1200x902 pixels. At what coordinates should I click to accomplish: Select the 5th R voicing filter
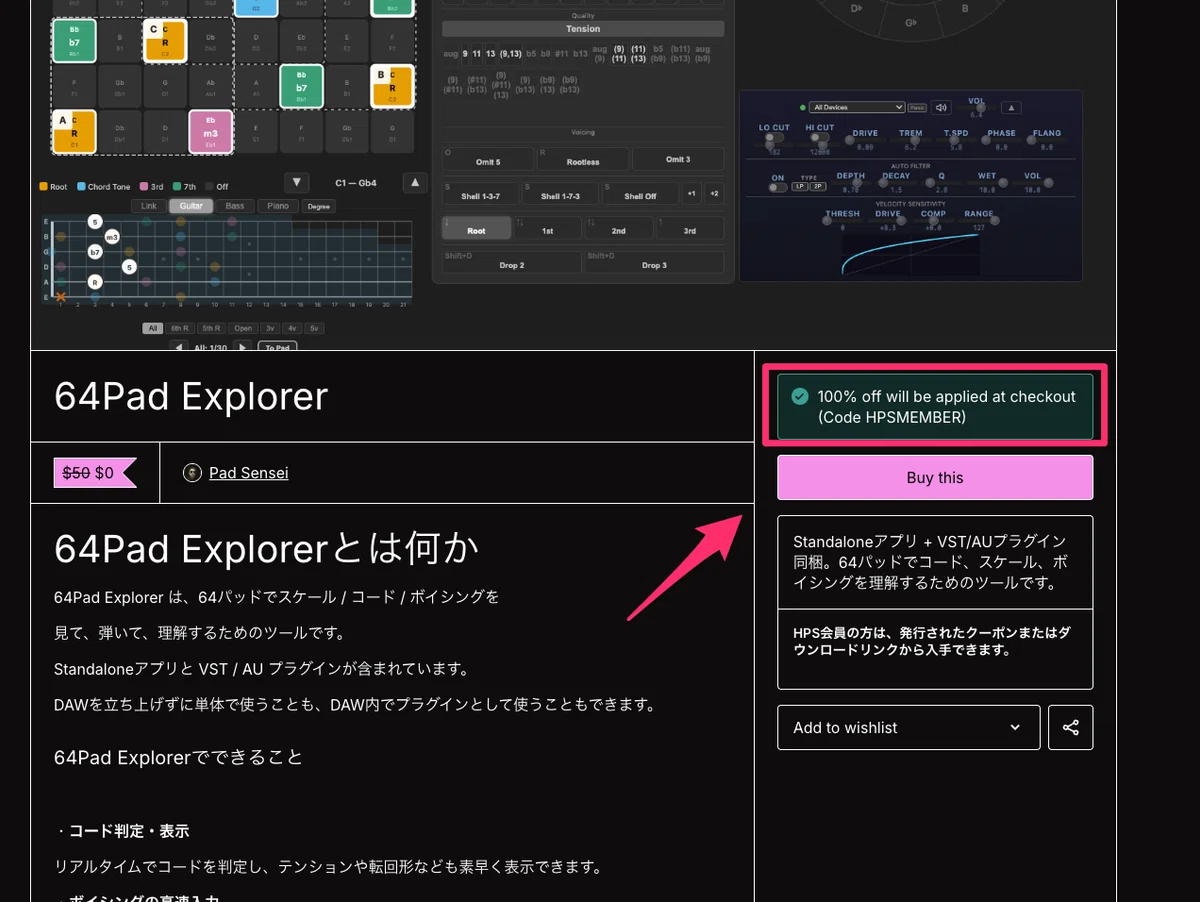[x=211, y=328]
